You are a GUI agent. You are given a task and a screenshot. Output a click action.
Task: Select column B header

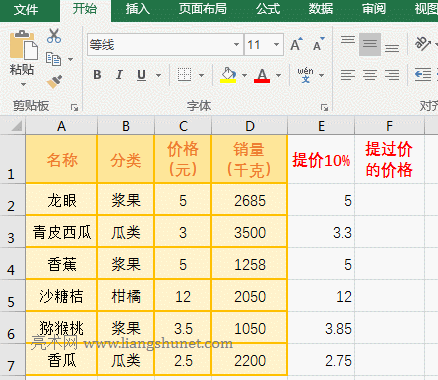[x=126, y=126]
